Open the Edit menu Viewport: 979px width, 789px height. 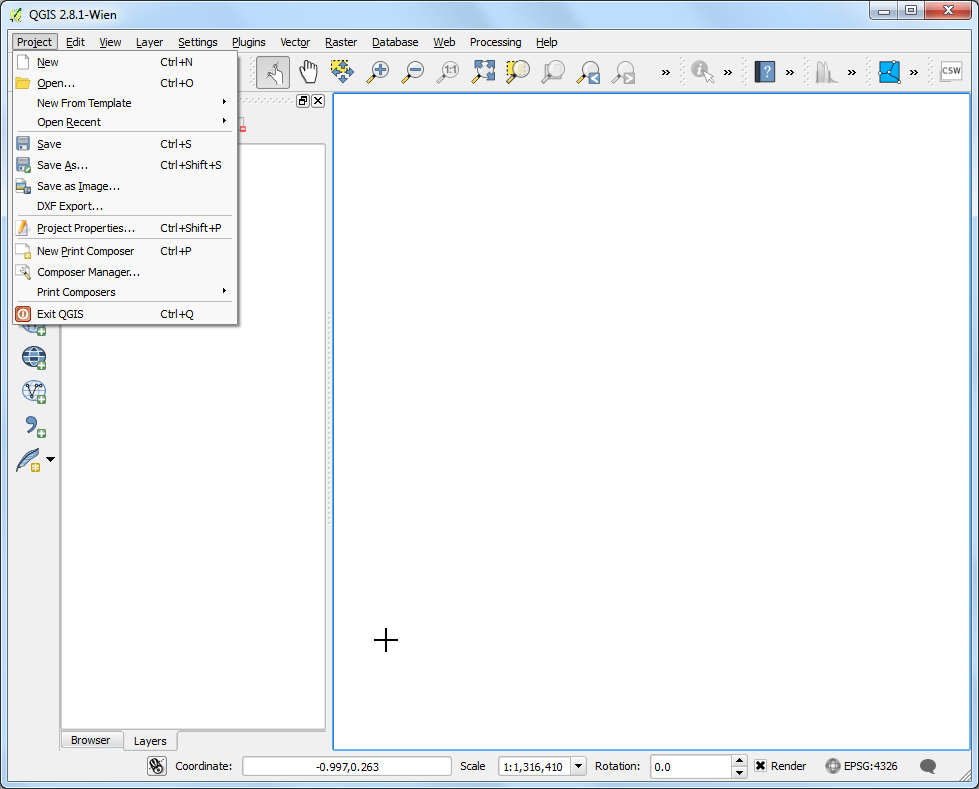75,42
